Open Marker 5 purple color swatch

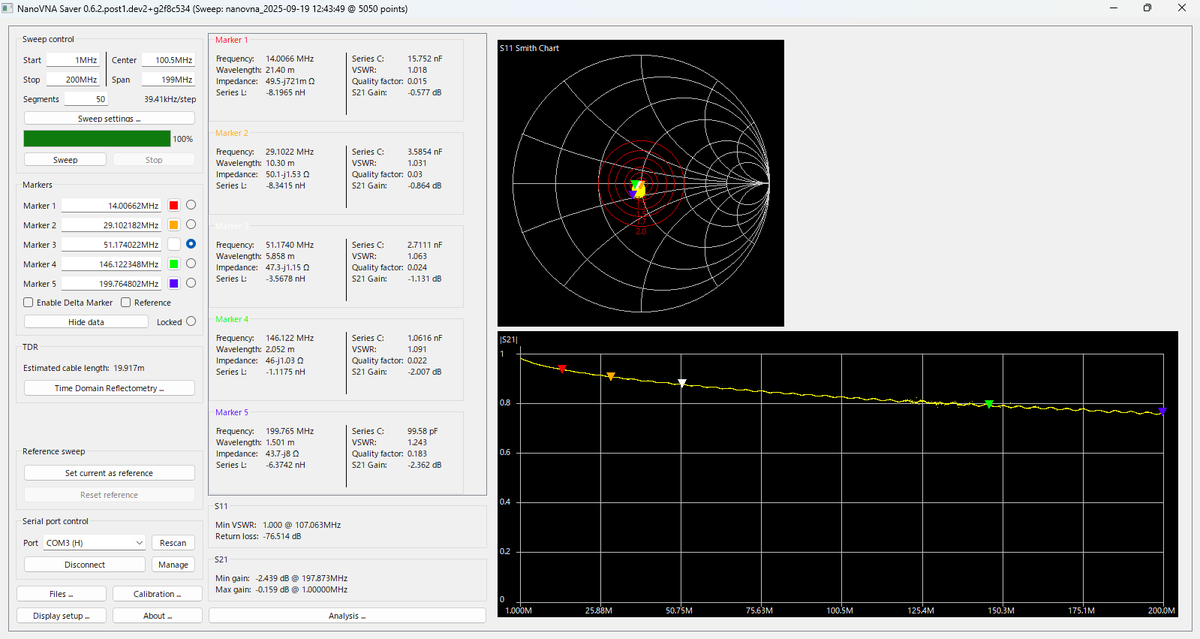[173, 283]
